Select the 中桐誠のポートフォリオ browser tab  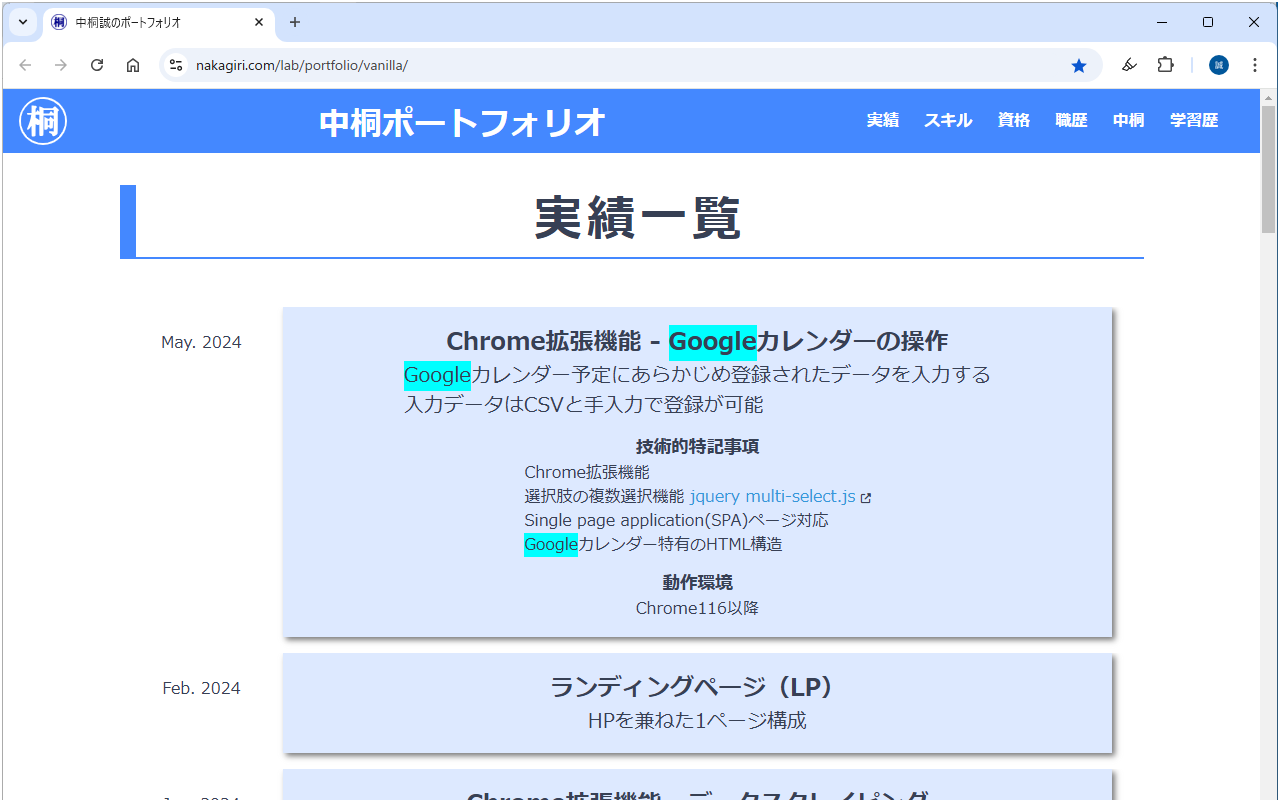158,22
